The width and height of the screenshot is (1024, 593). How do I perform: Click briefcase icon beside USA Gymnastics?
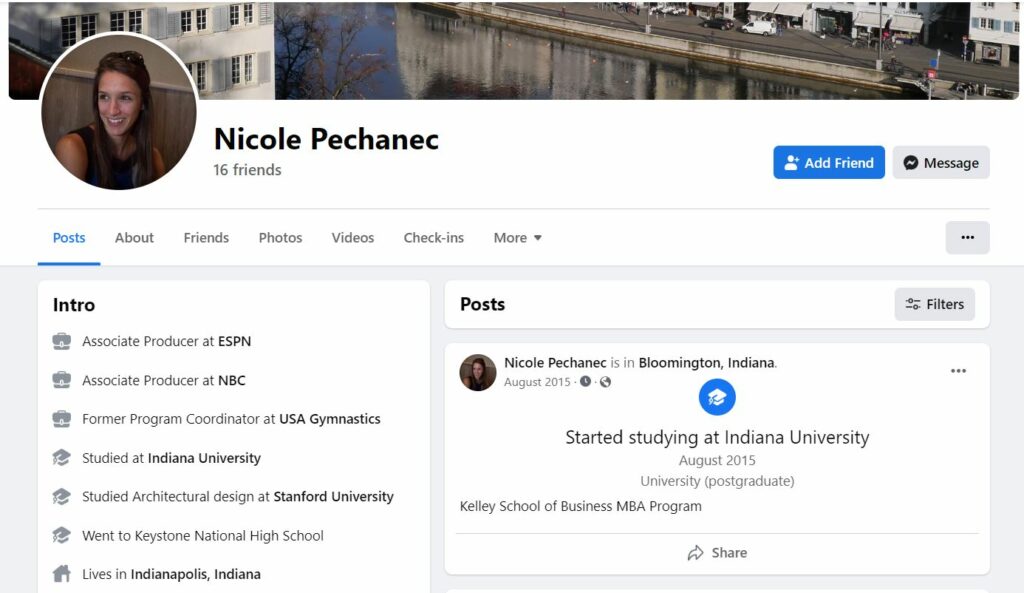point(61,419)
